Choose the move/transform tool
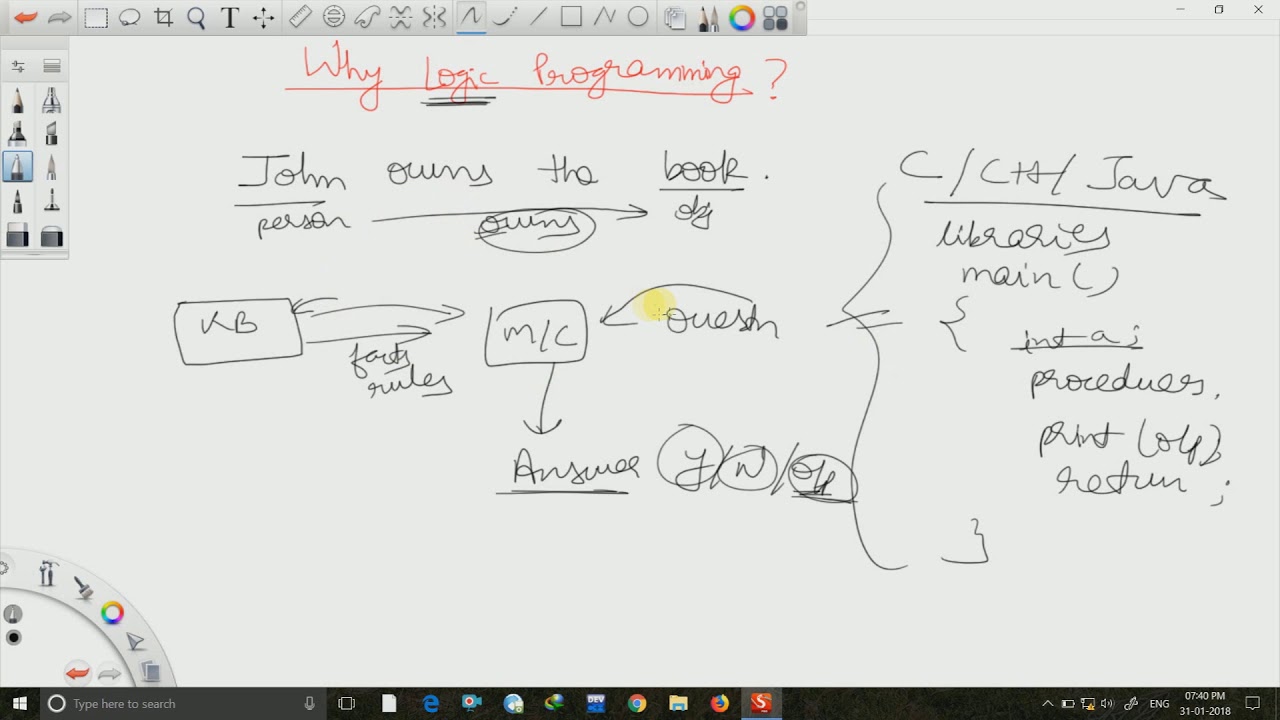1280x720 pixels. [264, 18]
